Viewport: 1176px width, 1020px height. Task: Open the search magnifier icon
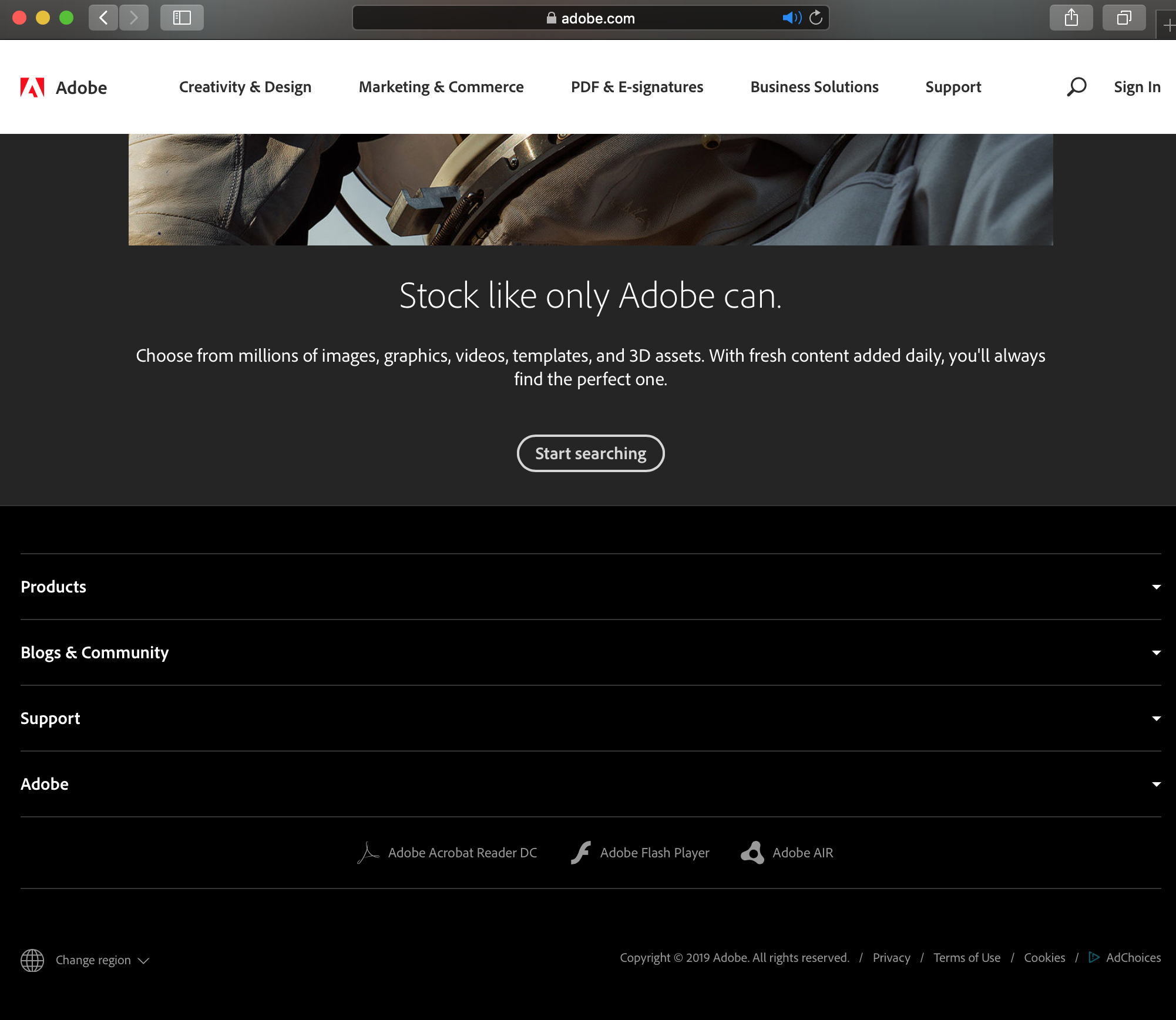pos(1076,87)
